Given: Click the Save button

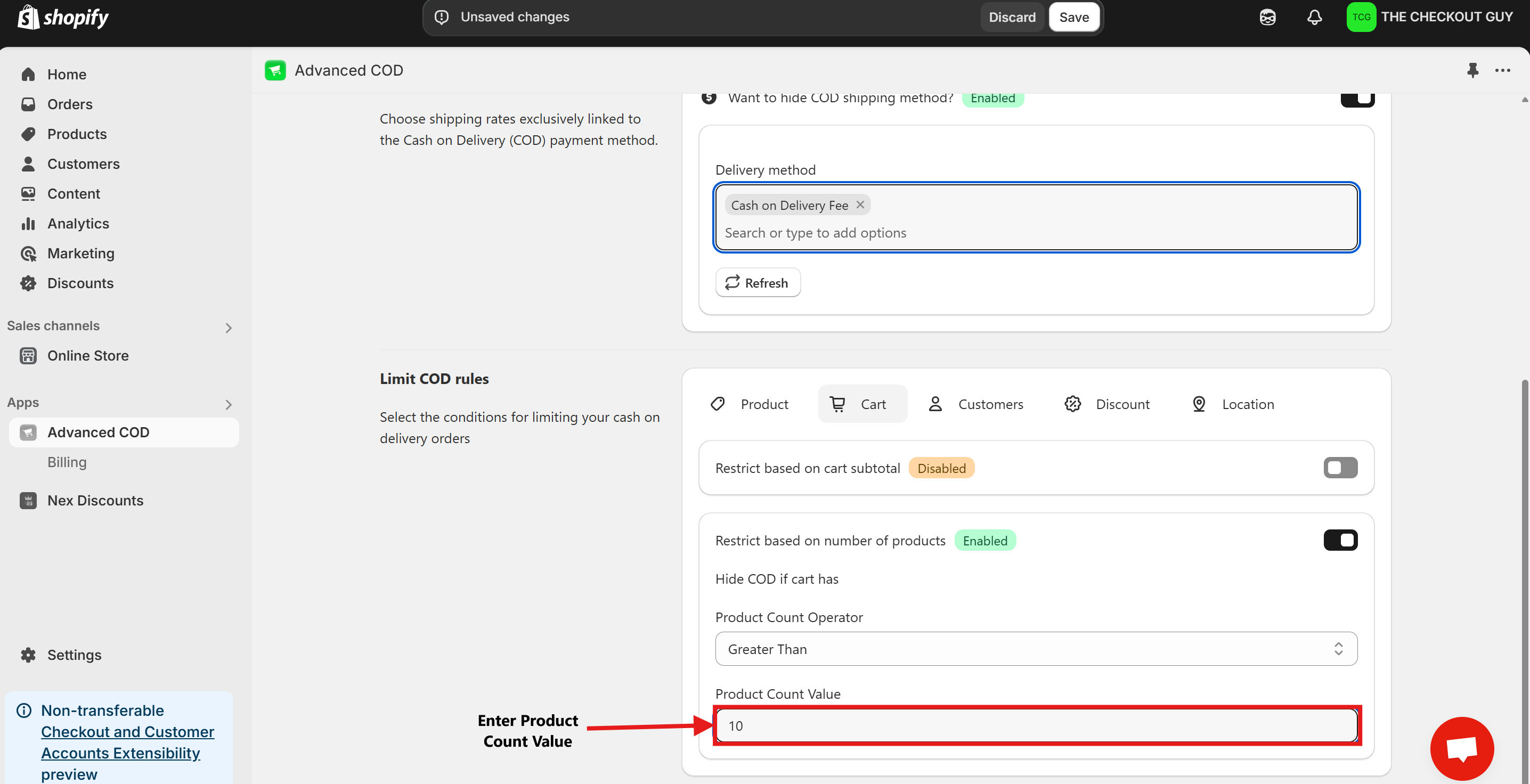Looking at the screenshot, I should pyautogui.click(x=1073, y=17).
